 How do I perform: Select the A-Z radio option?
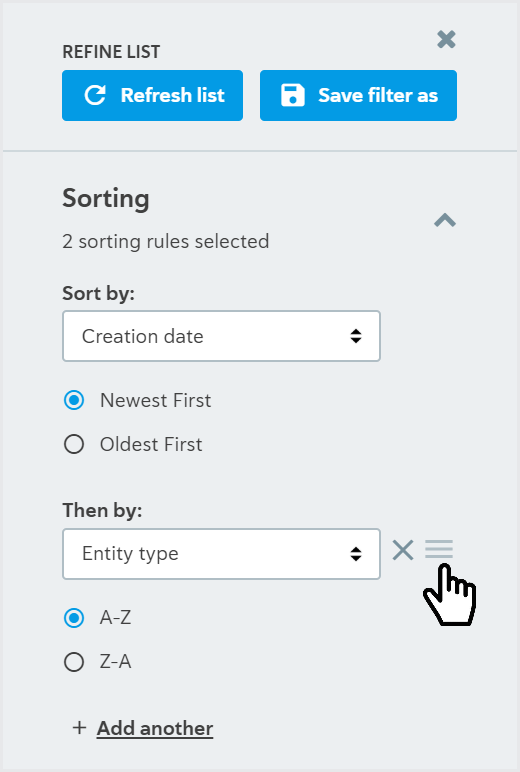coord(74,618)
